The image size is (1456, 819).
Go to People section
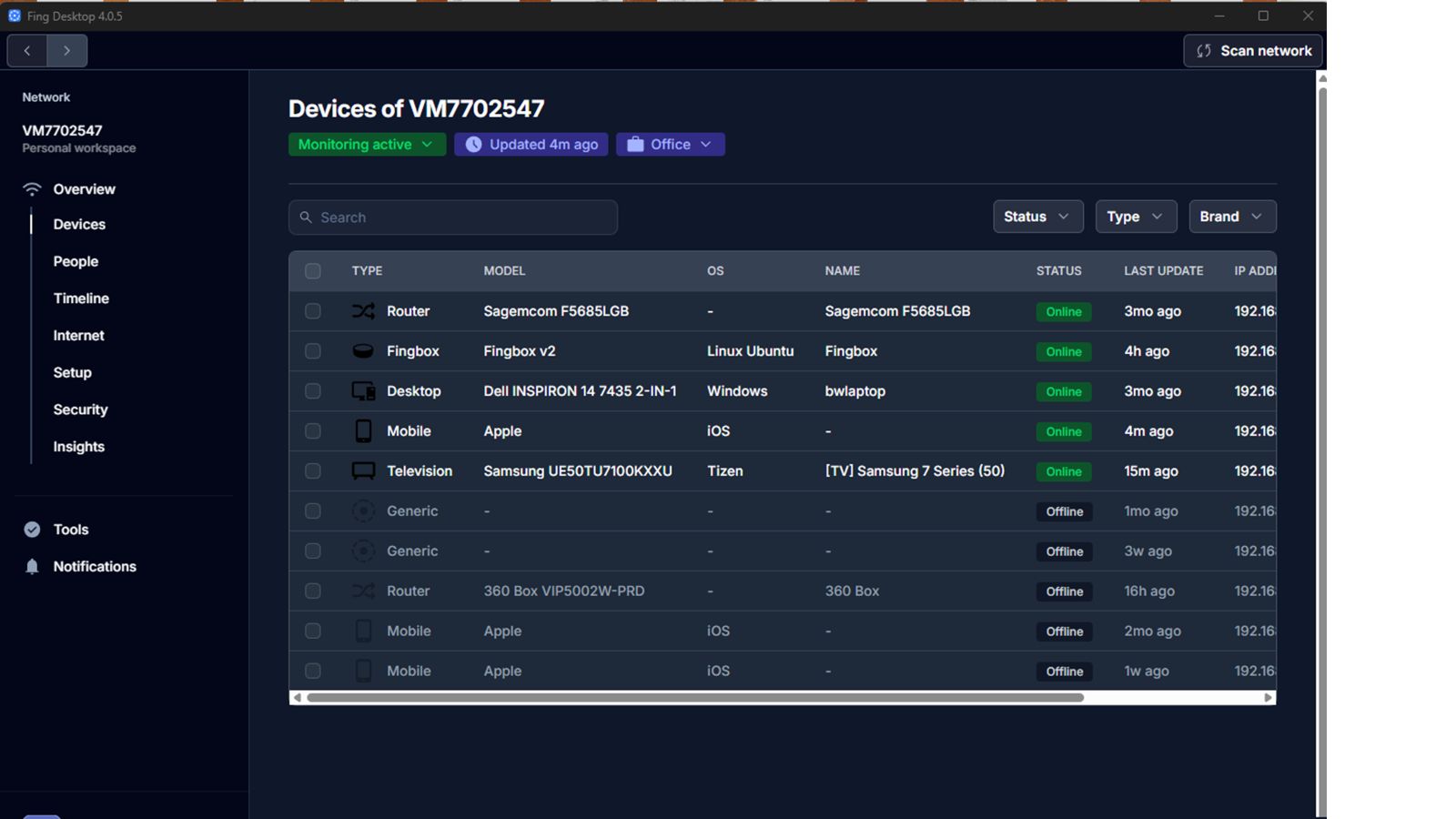click(76, 262)
